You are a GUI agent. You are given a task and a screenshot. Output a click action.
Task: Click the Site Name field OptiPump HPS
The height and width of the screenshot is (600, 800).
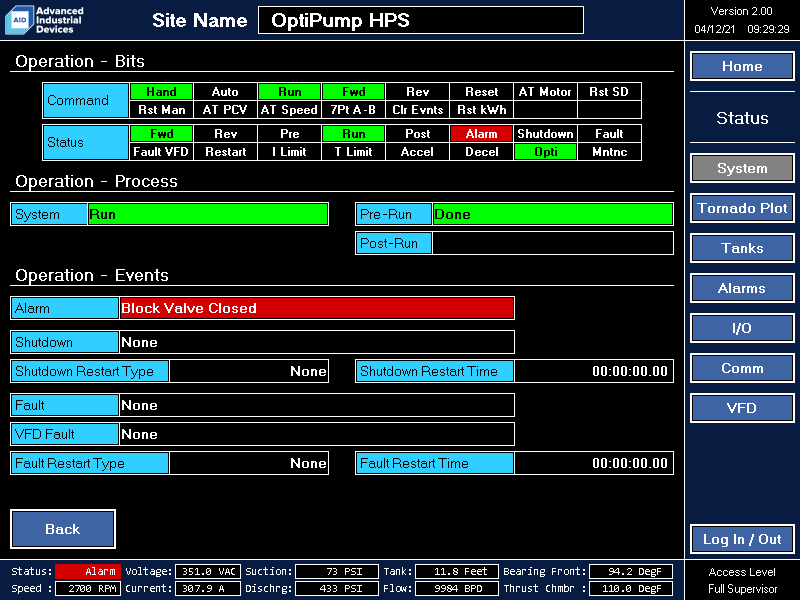click(x=421, y=20)
